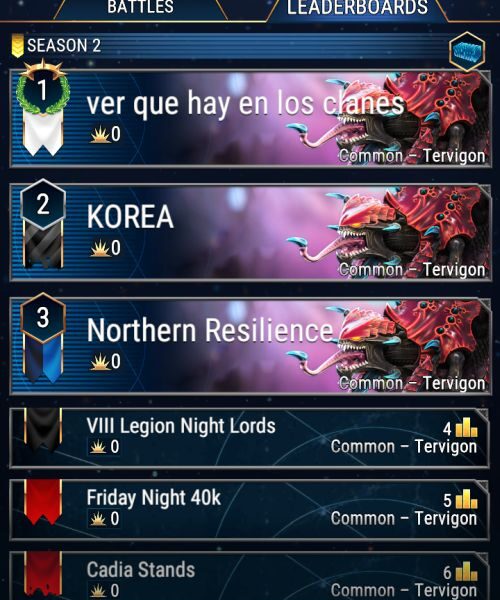Select the Friday Night 40k row

(249, 509)
